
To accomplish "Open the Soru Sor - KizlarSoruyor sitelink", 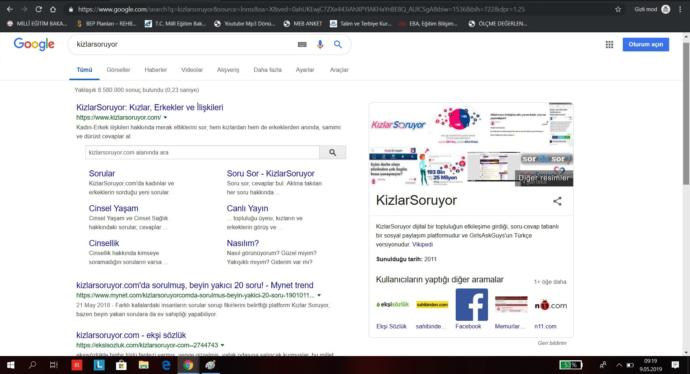I will point(270,173).
